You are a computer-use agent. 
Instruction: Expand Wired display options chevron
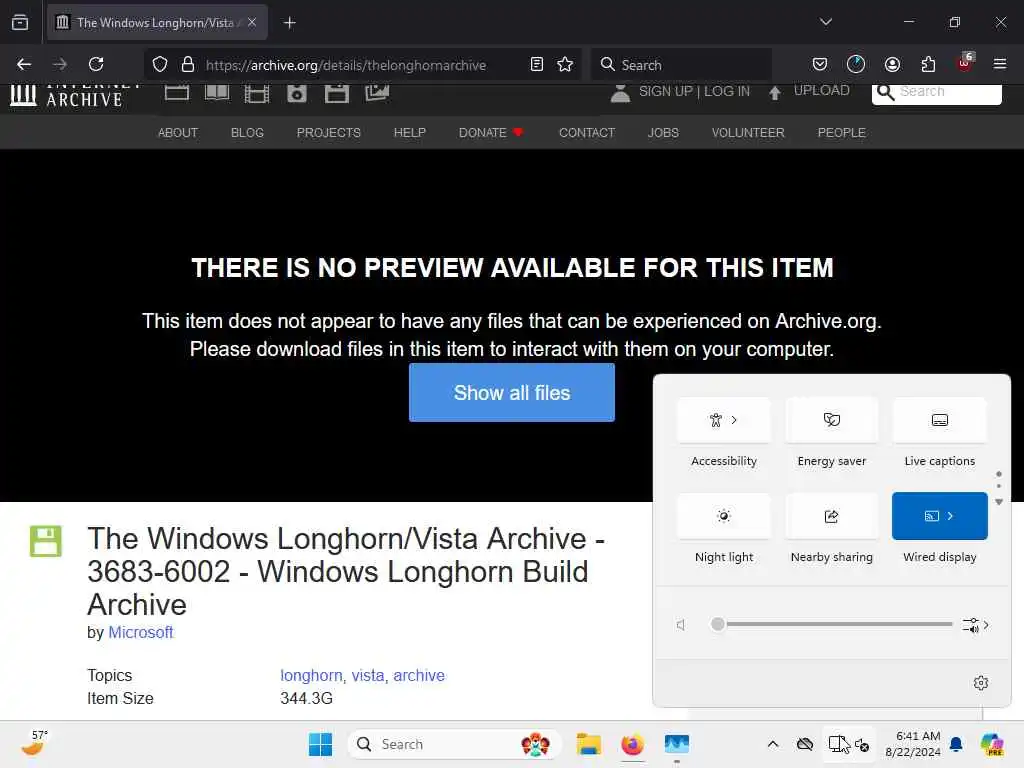tap(950, 516)
